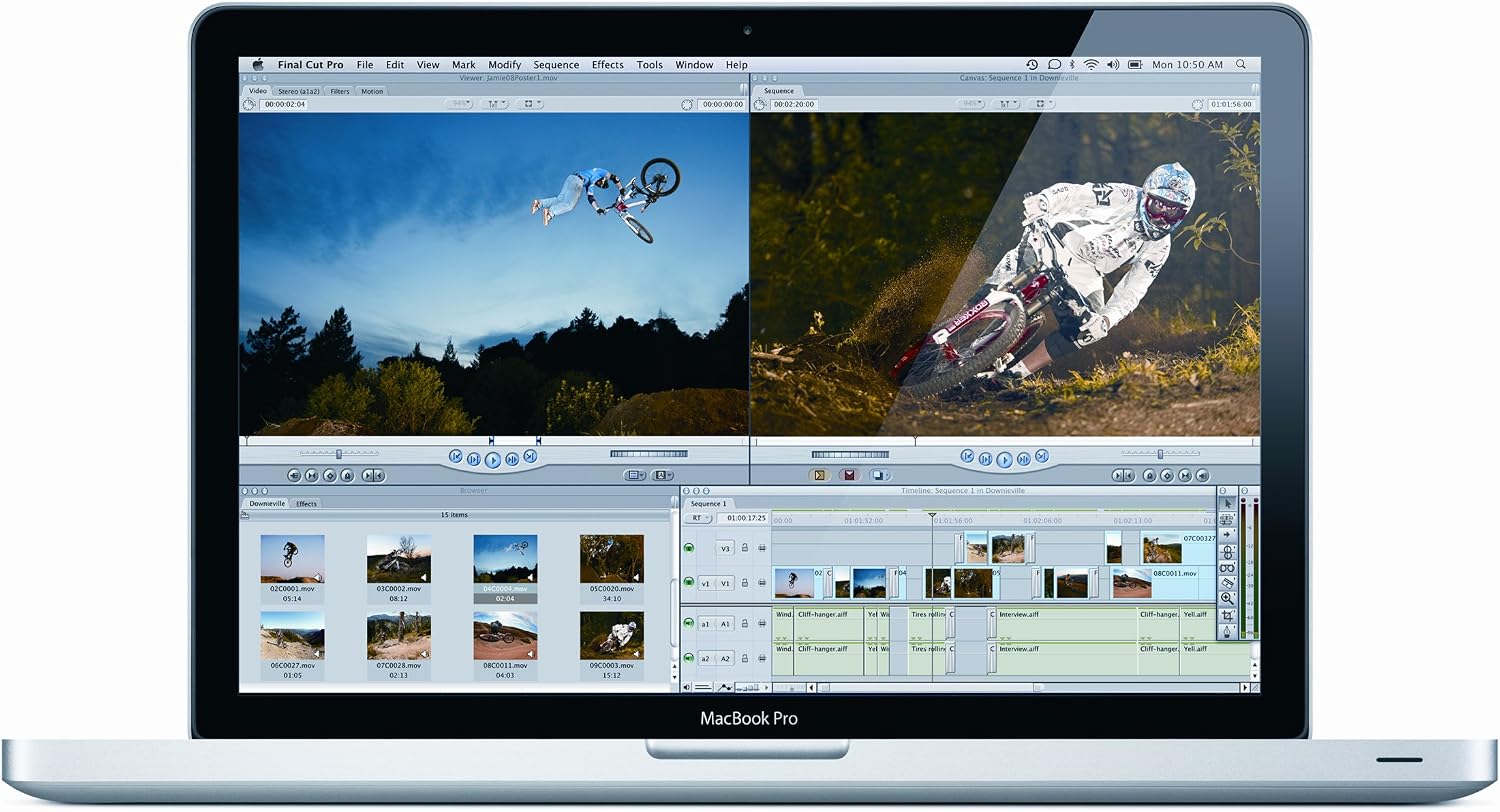This screenshot has width=1500, height=812.
Task: Open the Effects menu in menu bar
Action: click(607, 65)
